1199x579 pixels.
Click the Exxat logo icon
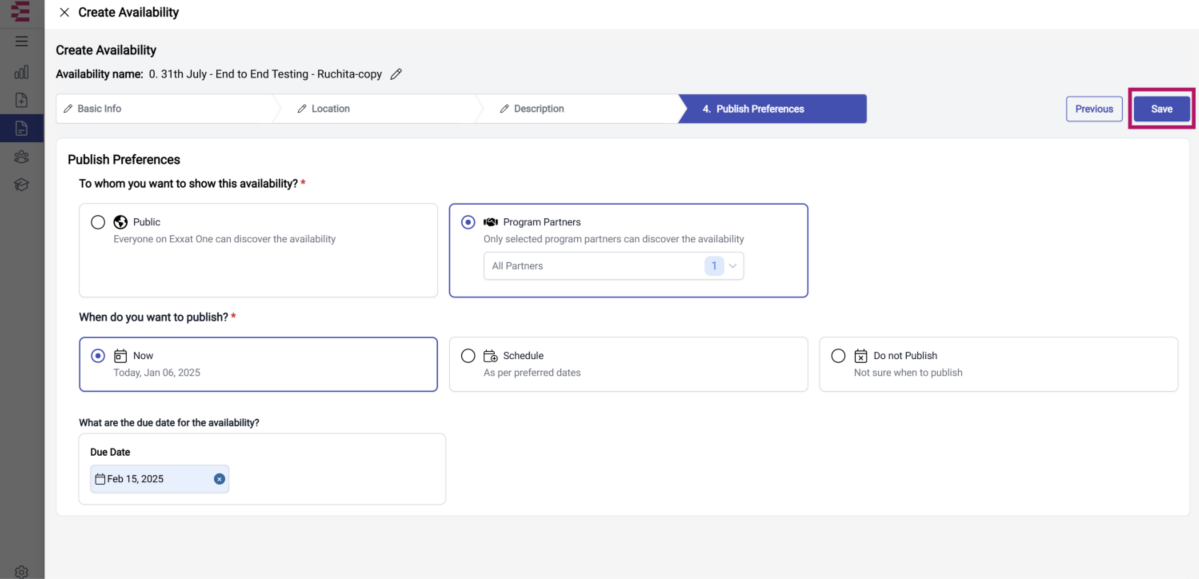21,11
